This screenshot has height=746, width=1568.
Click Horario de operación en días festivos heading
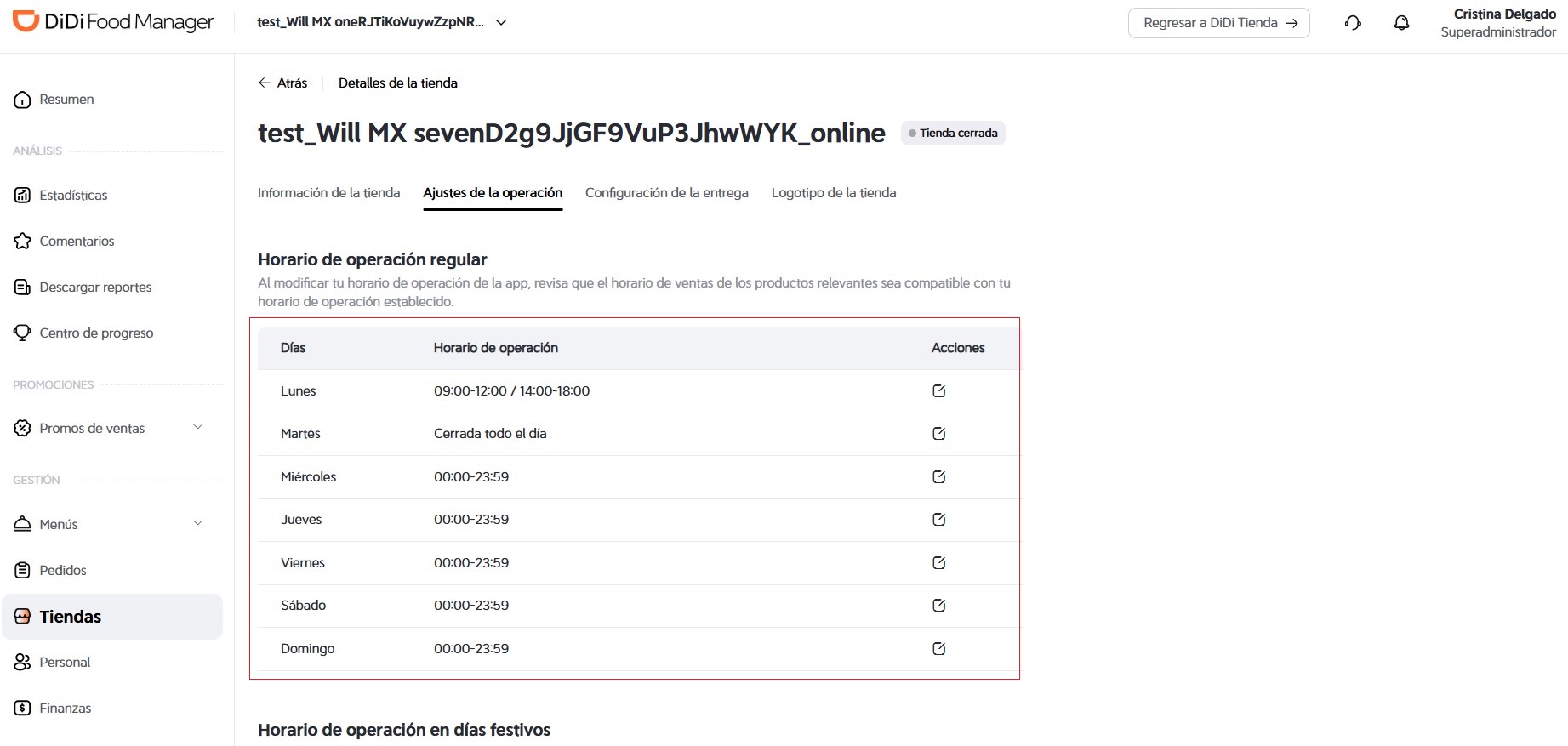[x=404, y=730]
